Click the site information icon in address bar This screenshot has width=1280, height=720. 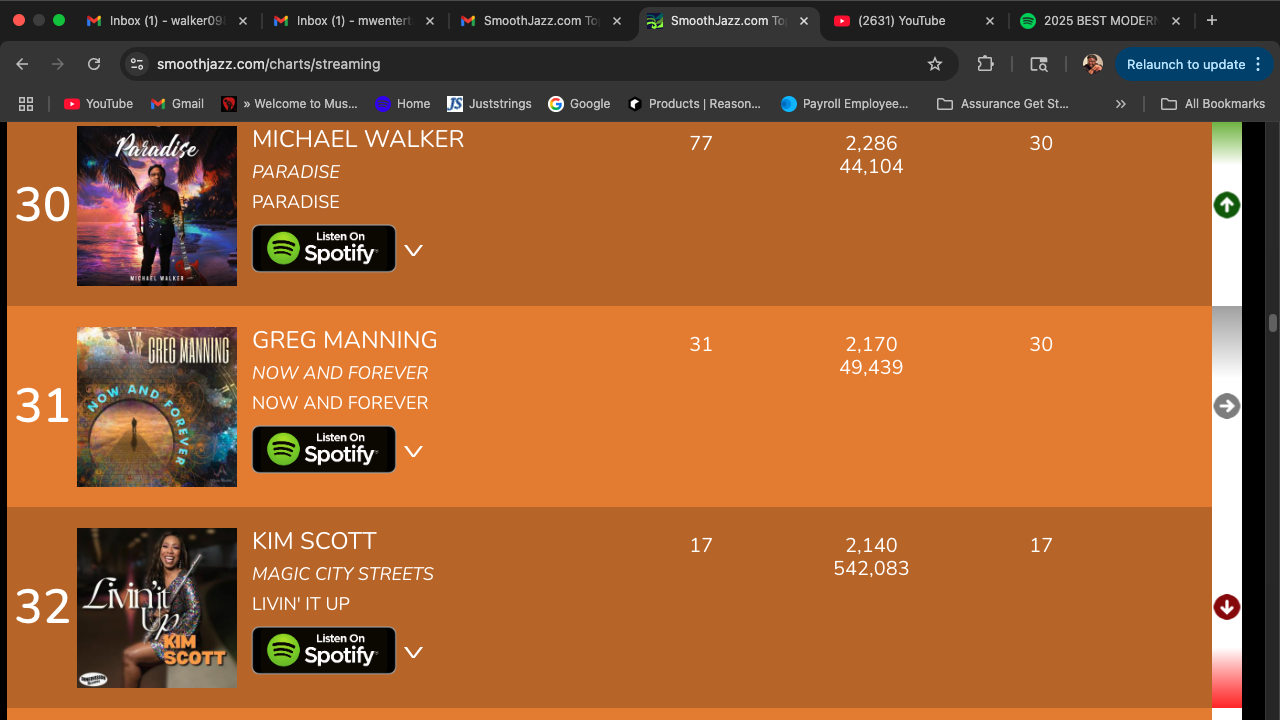click(138, 64)
